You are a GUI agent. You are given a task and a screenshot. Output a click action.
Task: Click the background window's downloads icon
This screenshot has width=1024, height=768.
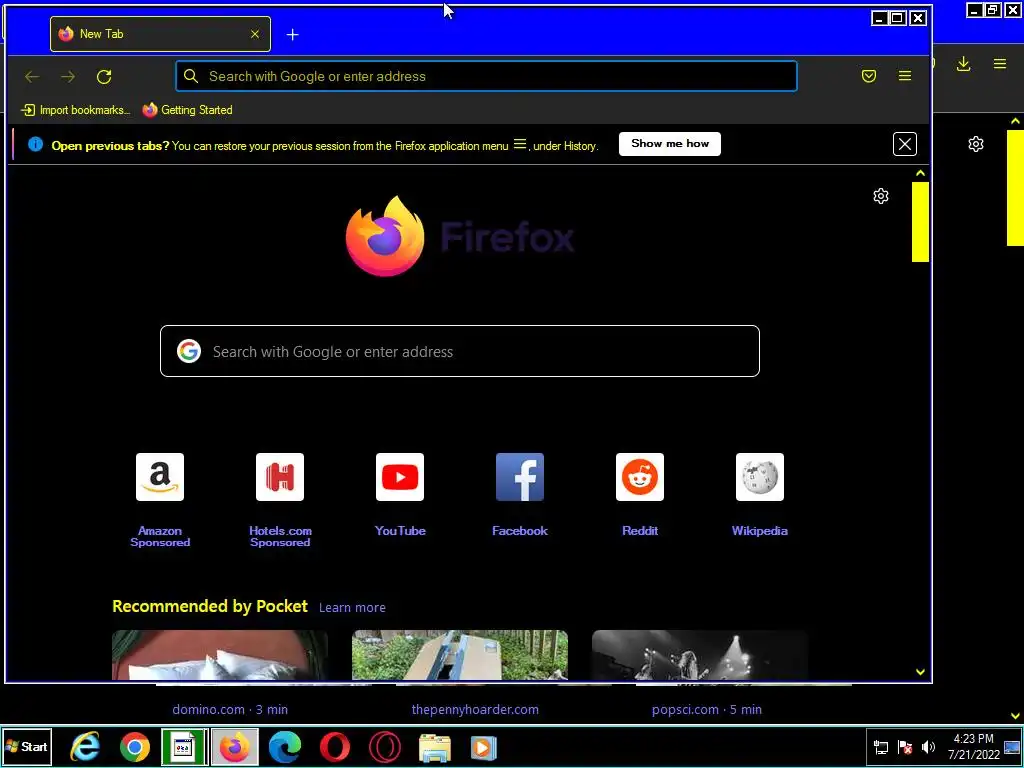click(x=963, y=63)
